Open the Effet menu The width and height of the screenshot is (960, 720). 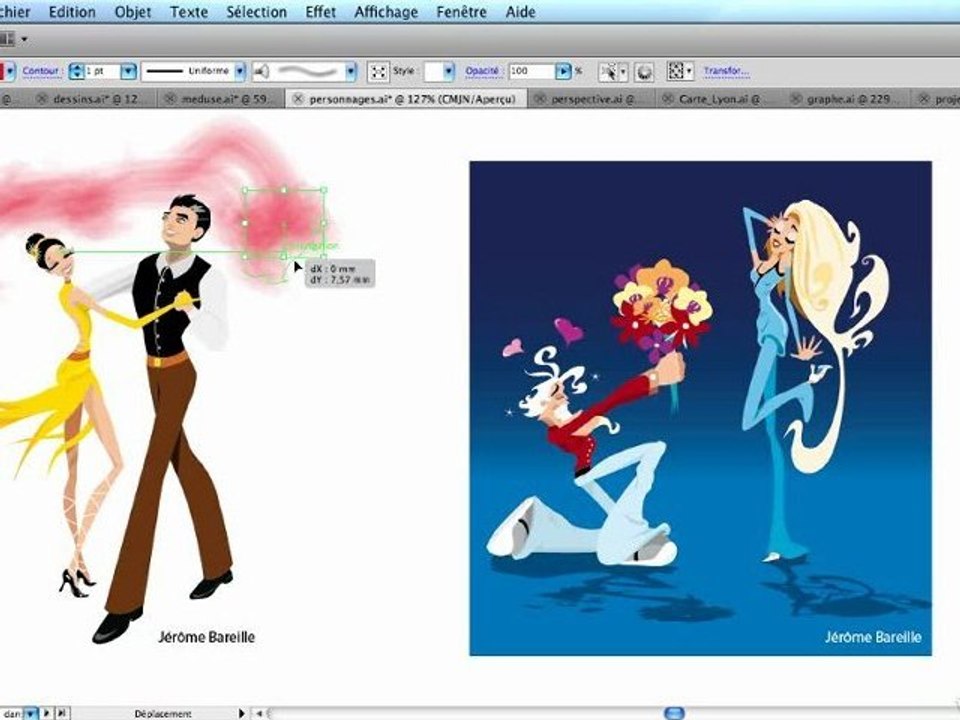[320, 12]
